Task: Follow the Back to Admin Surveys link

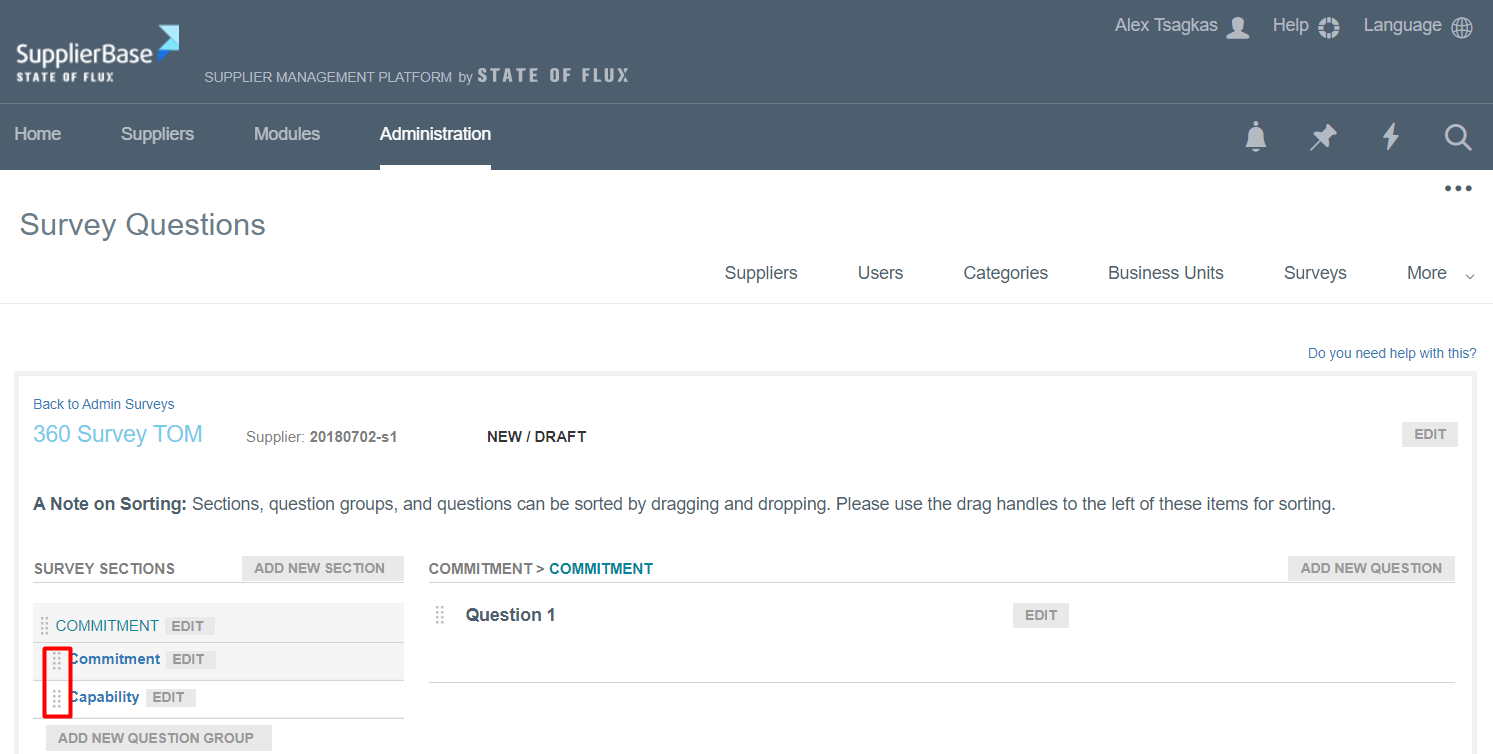Action: [x=104, y=404]
